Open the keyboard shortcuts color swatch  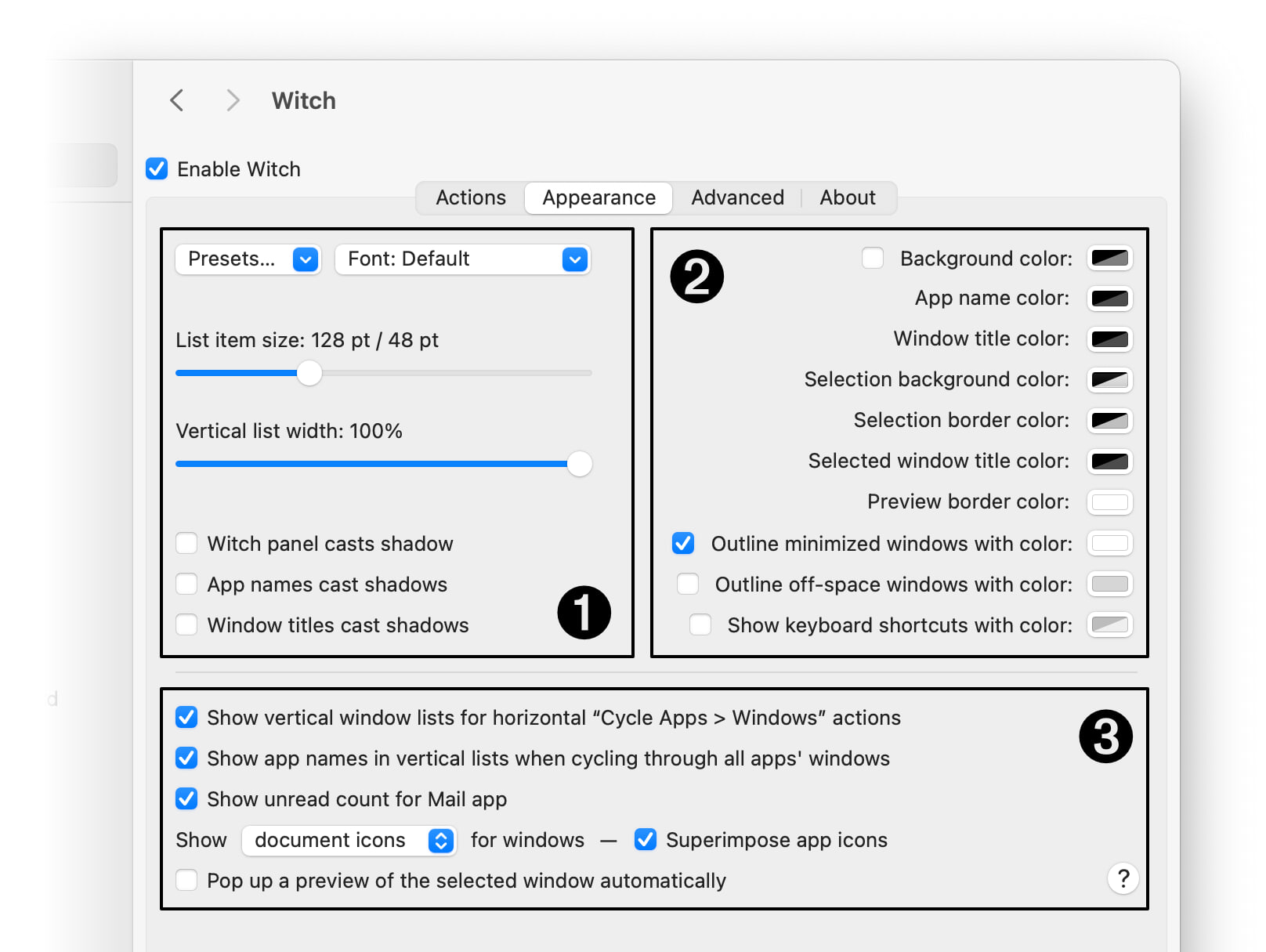coord(1110,624)
